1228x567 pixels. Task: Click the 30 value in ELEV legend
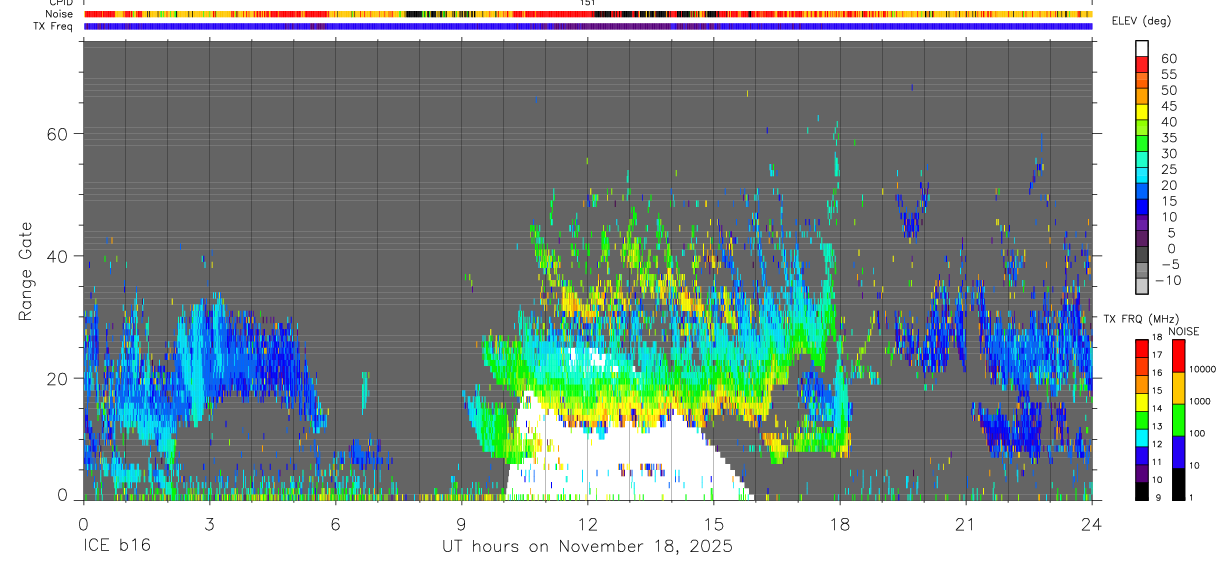[x=1169, y=153]
